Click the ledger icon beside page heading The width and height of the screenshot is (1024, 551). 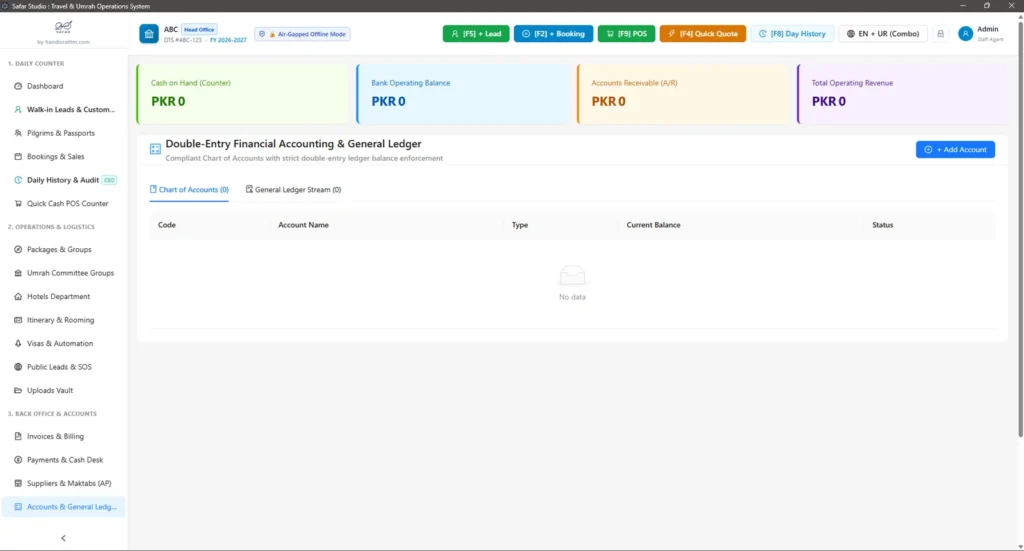[x=155, y=149]
